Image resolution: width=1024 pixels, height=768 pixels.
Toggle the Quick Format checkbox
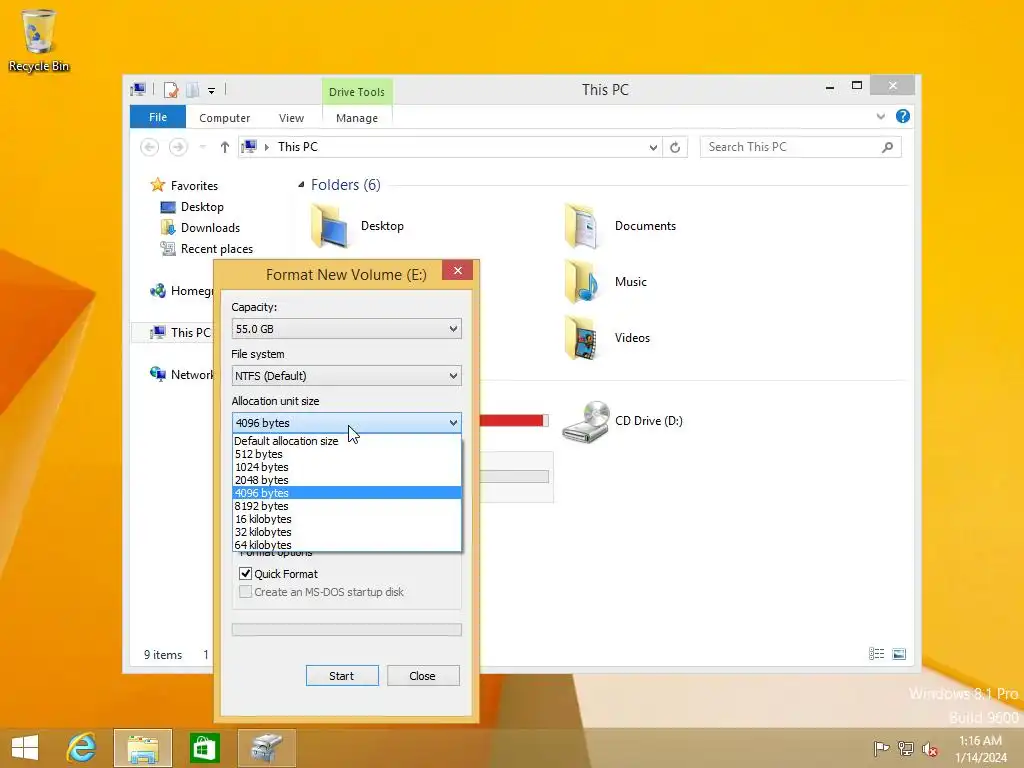[x=246, y=573]
